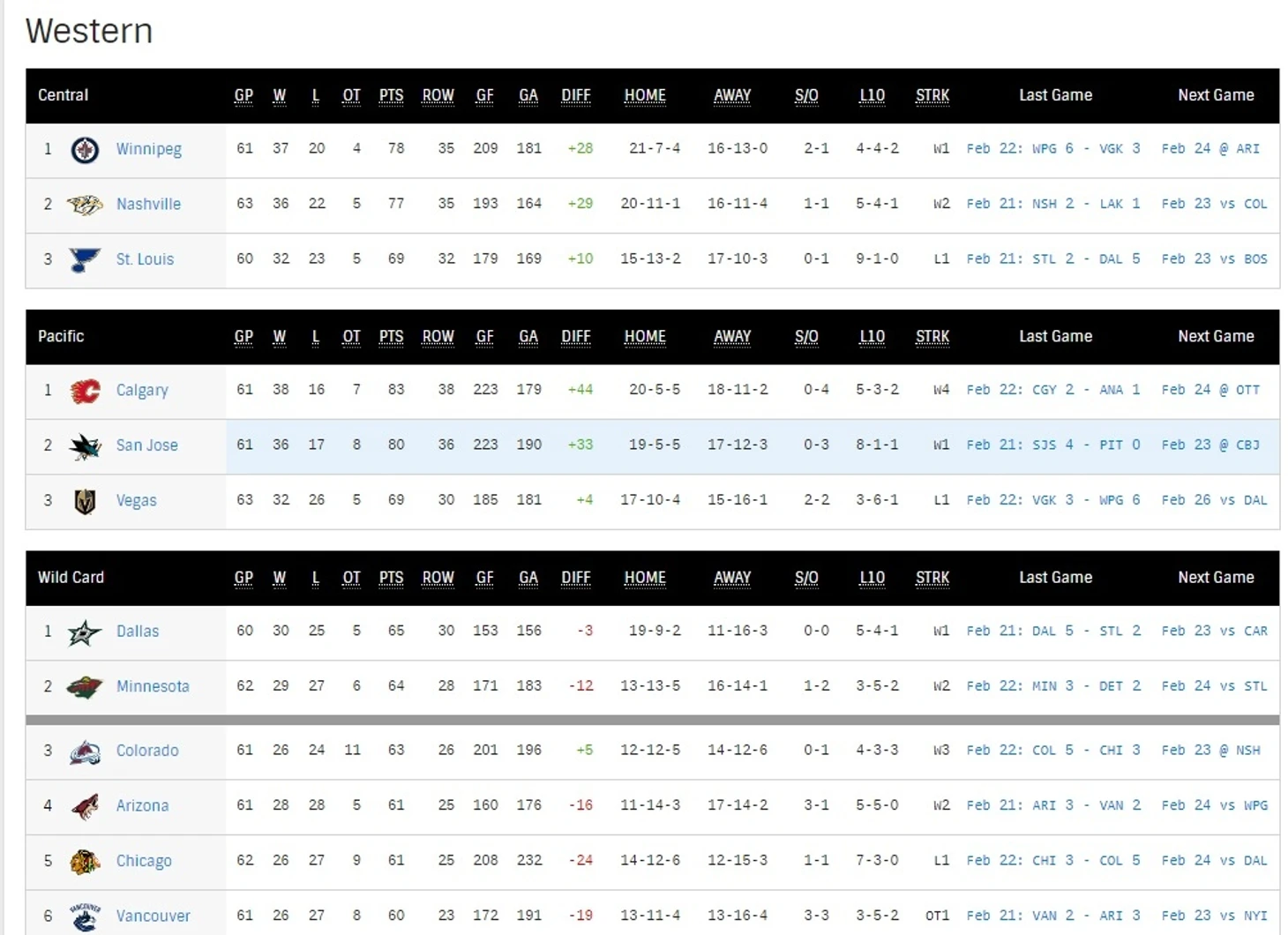
Task: Click the Dallas Stars logo icon
Action: click(85, 632)
